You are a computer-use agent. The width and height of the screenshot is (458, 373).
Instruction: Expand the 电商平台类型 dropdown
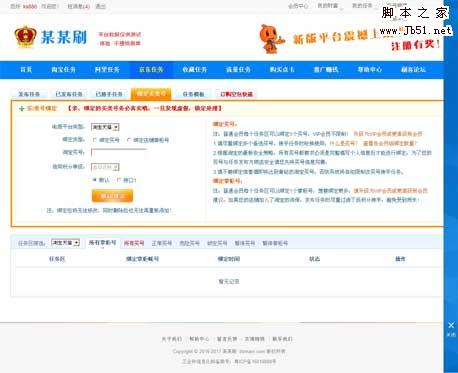click(x=105, y=127)
